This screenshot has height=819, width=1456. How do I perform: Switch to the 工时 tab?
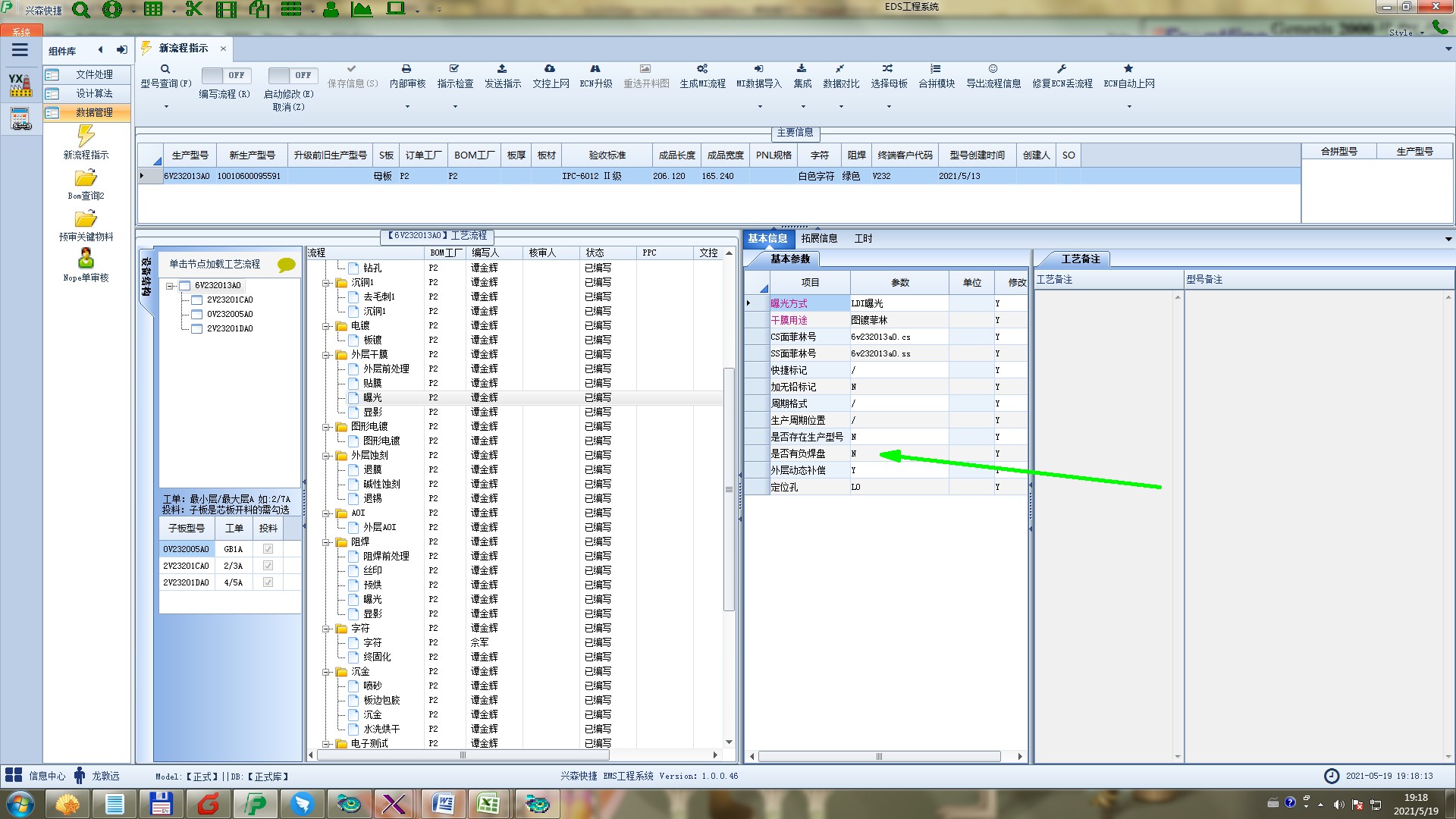coord(863,238)
